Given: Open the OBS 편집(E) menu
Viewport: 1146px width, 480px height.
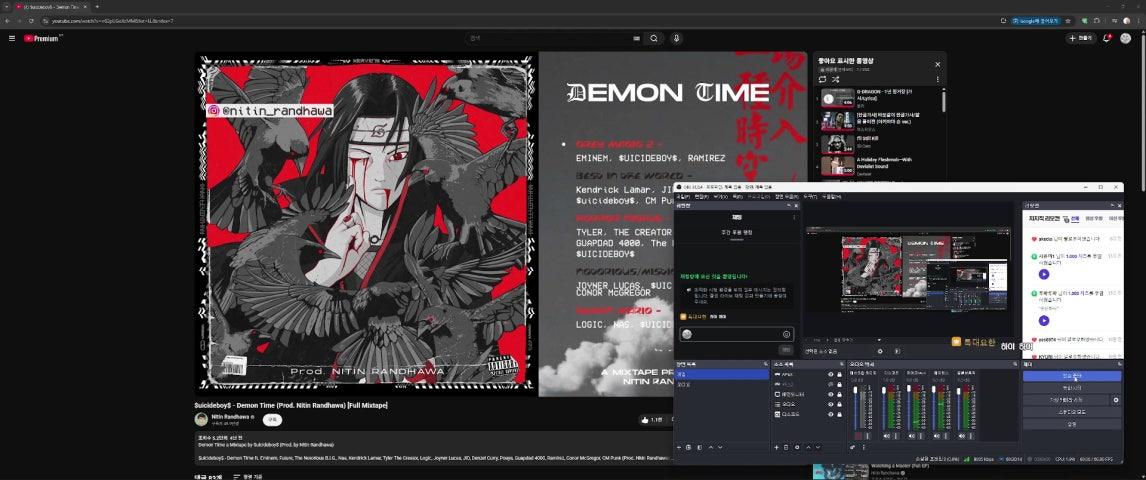Looking at the screenshot, I should (702, 197).
